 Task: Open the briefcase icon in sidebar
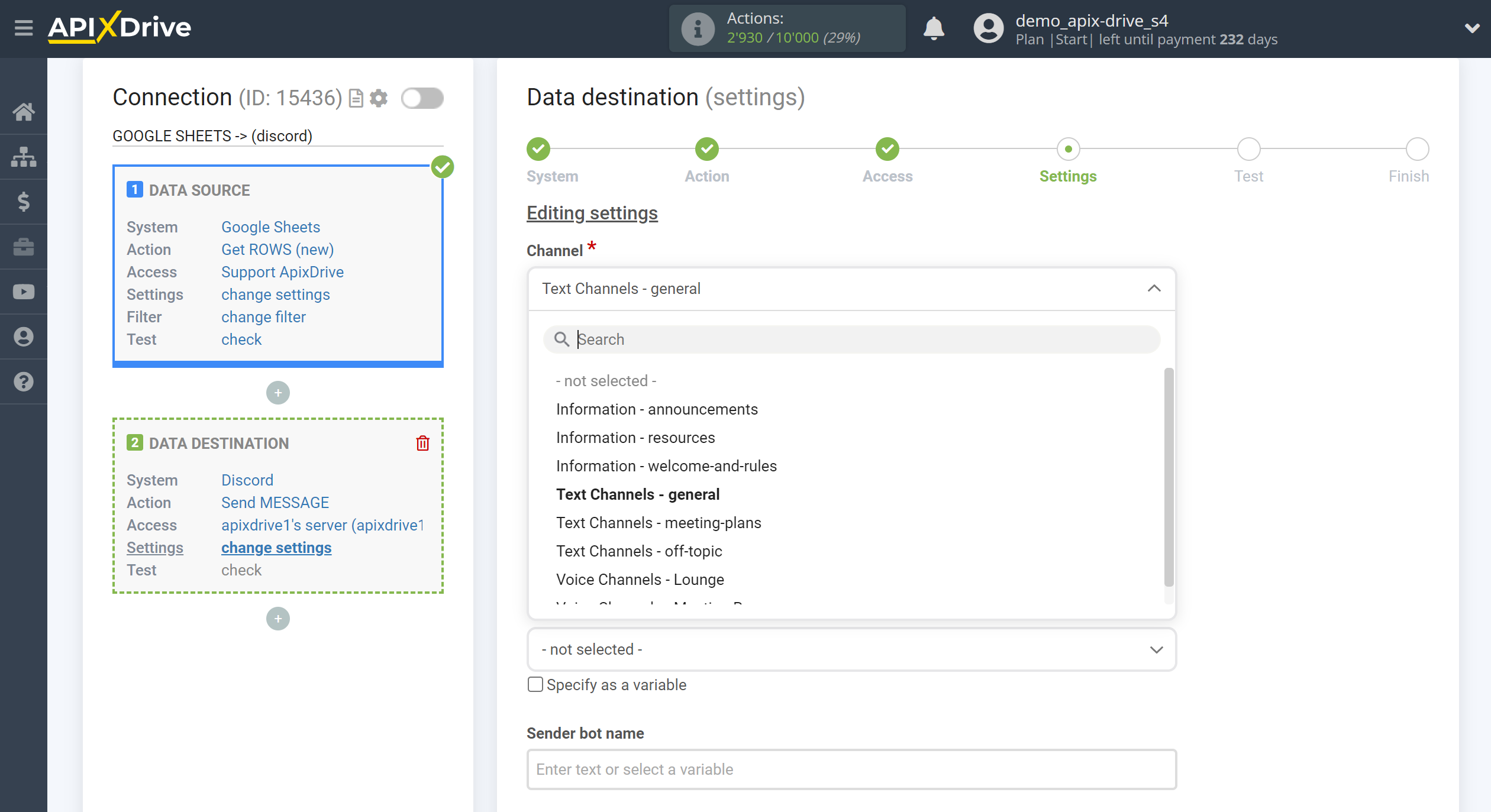coord(24,247)
